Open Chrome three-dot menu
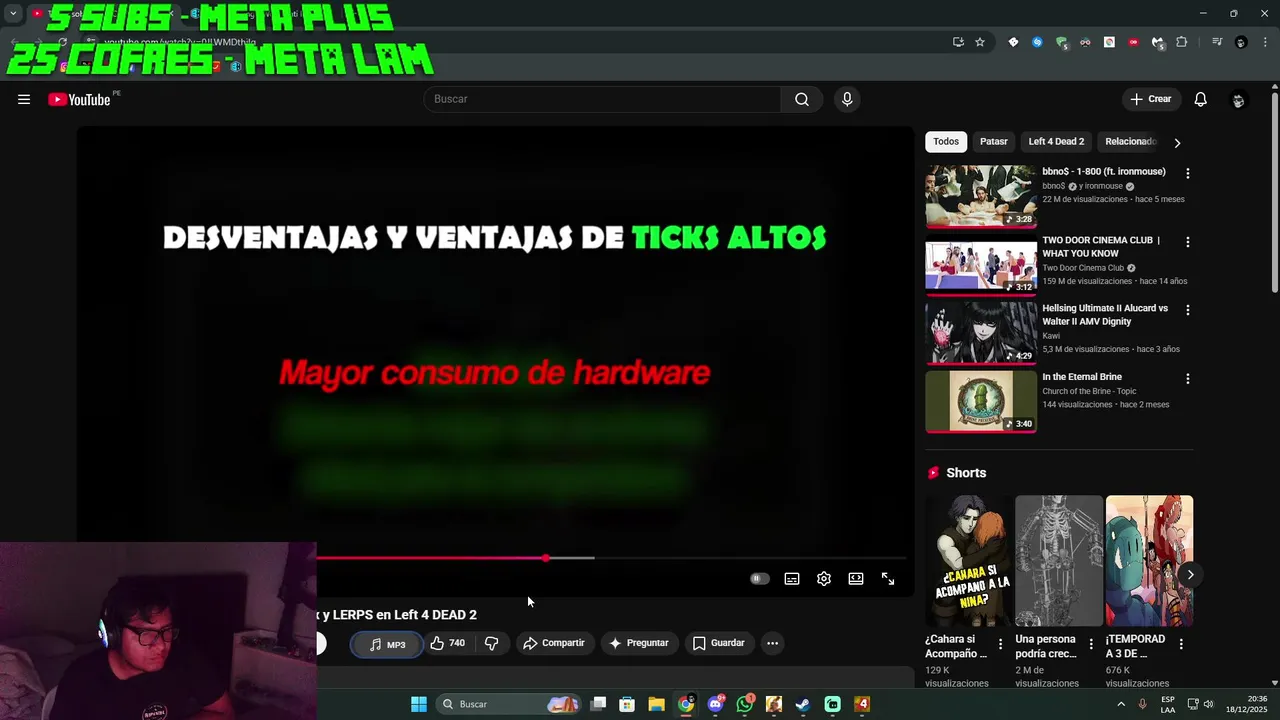 1264,42
